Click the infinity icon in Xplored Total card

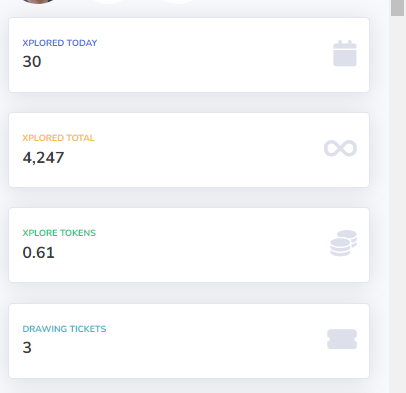tap(340, 148)
